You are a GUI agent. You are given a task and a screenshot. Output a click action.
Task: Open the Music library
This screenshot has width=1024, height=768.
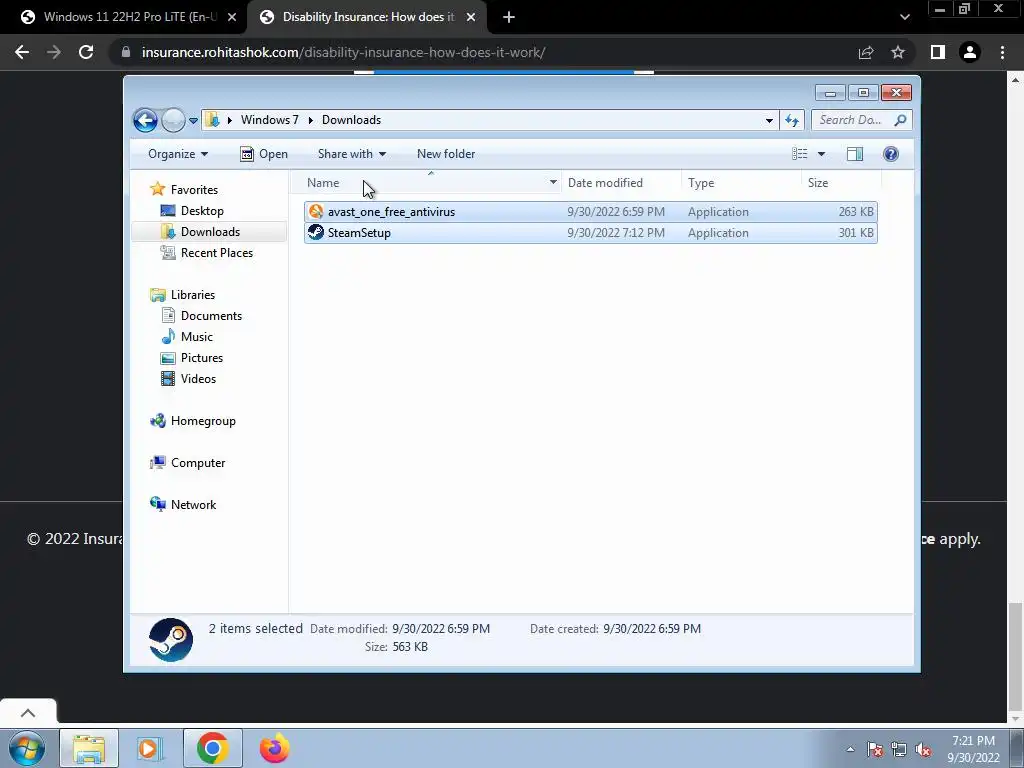197,337
